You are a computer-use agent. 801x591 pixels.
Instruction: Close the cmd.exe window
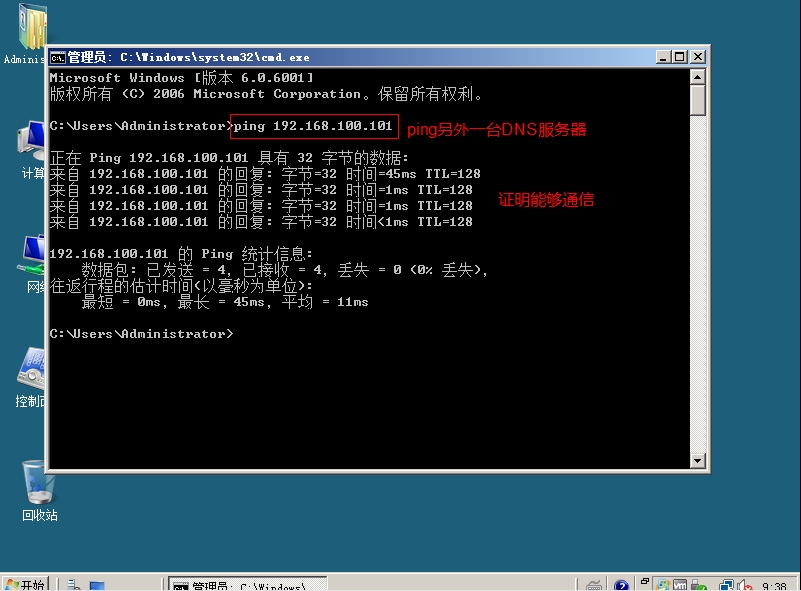697,57
